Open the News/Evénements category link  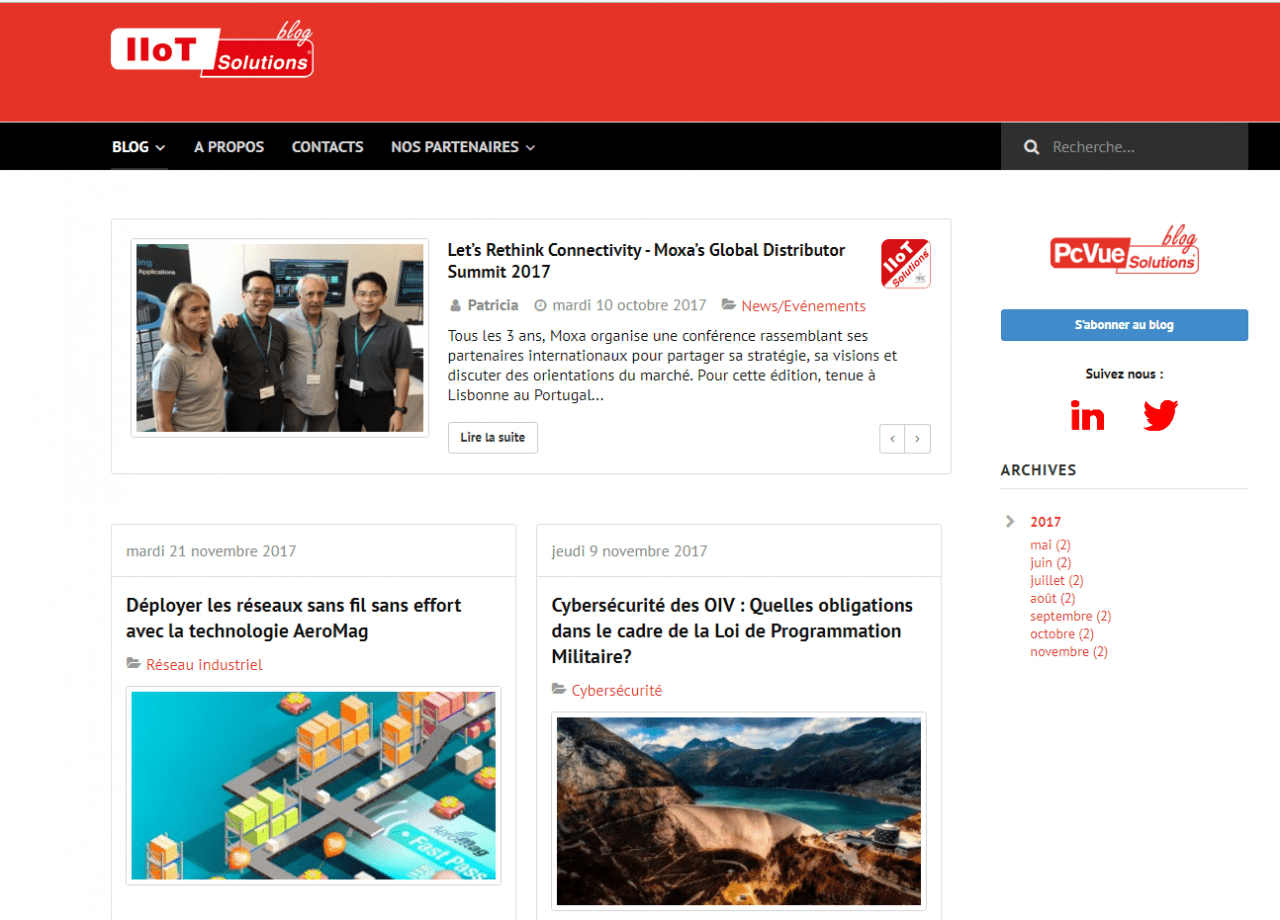(803, 306)
